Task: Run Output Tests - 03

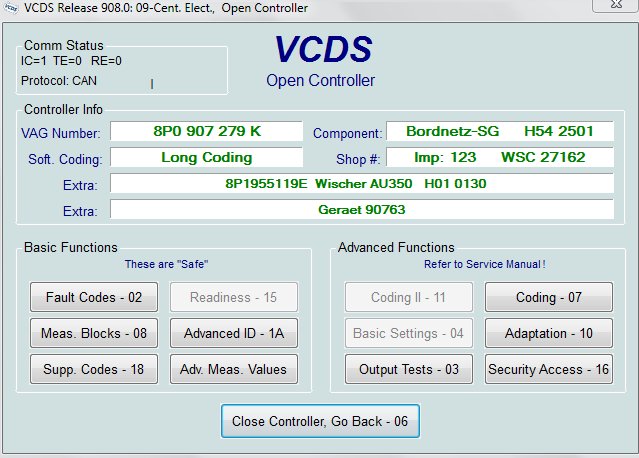Action: click(x=409, y=369)
